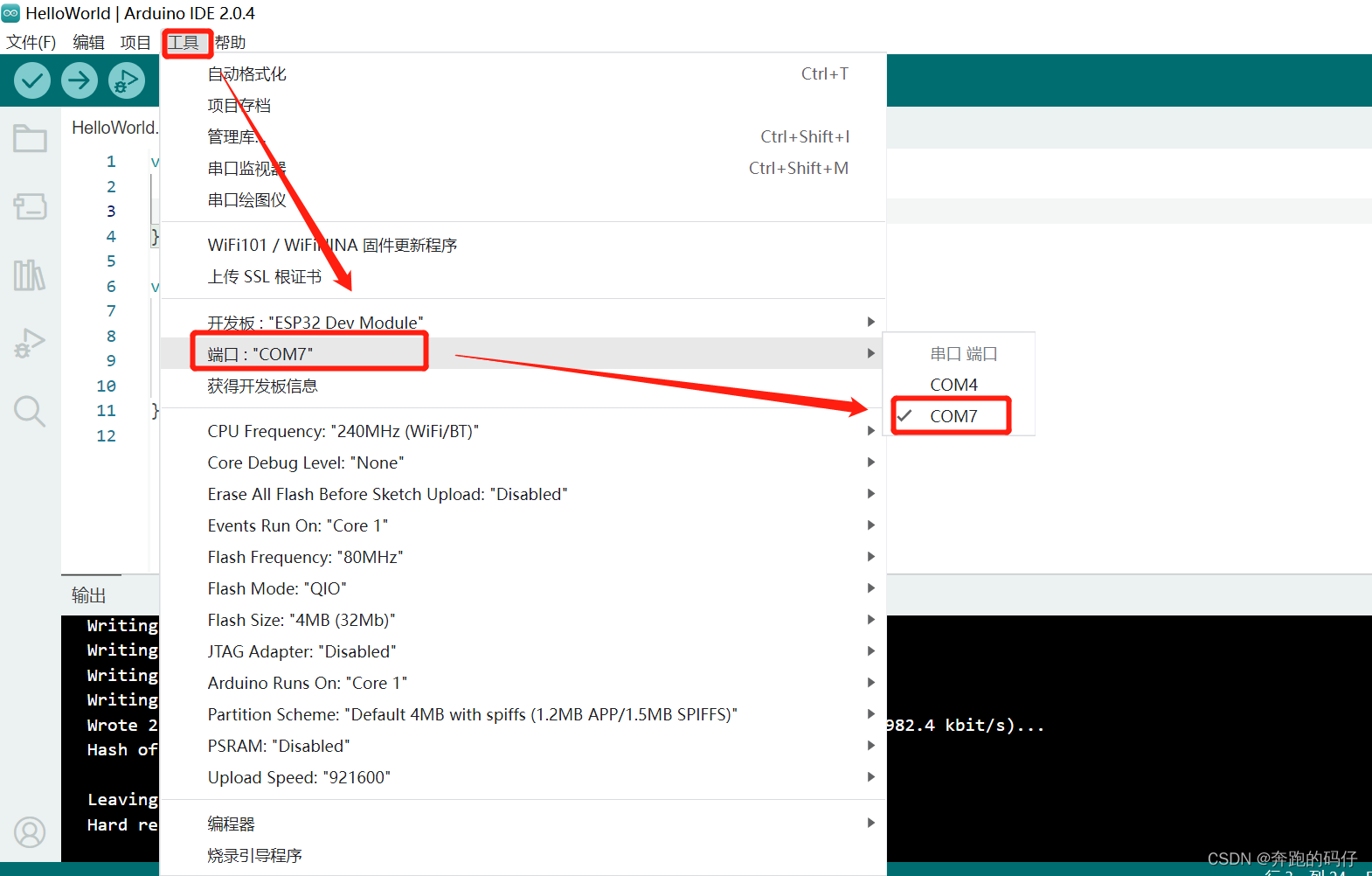
Task: Expand the CPU Frequency submenu
Action: pos(523,431)
